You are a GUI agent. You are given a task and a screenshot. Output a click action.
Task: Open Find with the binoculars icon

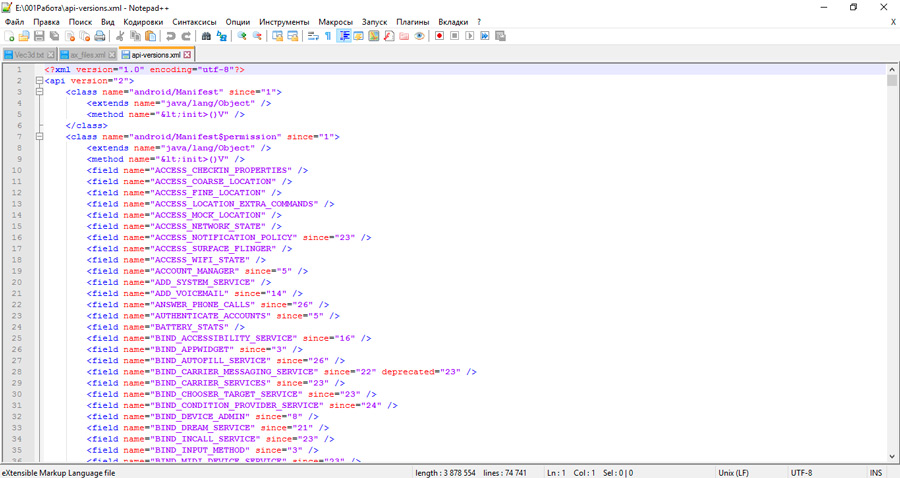click(206, 36)
